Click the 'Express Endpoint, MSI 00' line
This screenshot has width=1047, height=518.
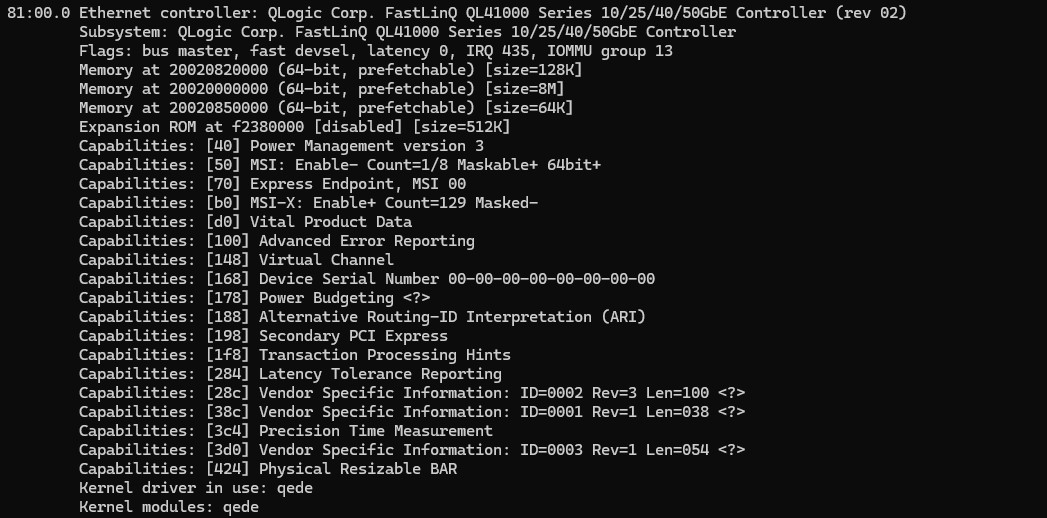pos(272,184)
